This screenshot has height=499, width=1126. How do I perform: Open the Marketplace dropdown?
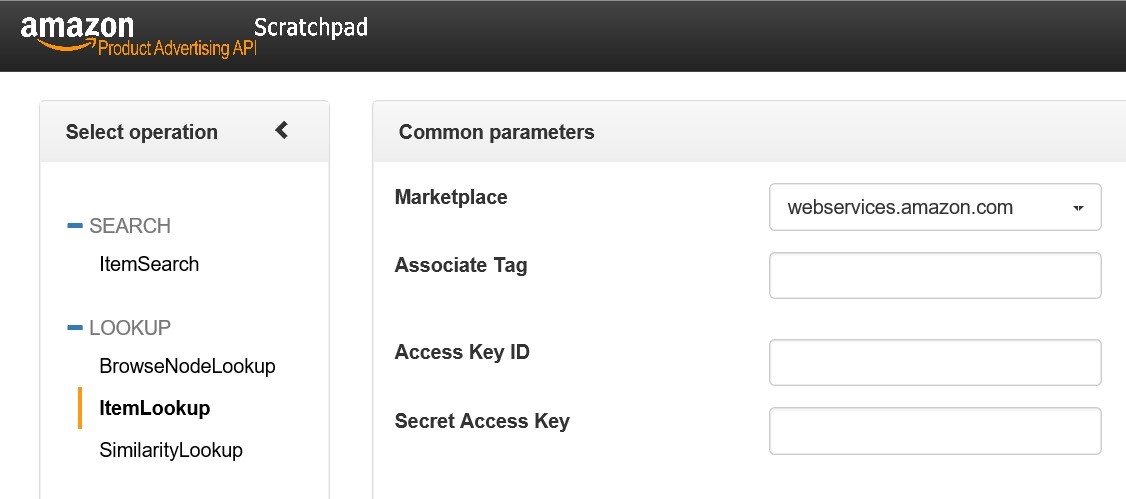pos(934,207)
